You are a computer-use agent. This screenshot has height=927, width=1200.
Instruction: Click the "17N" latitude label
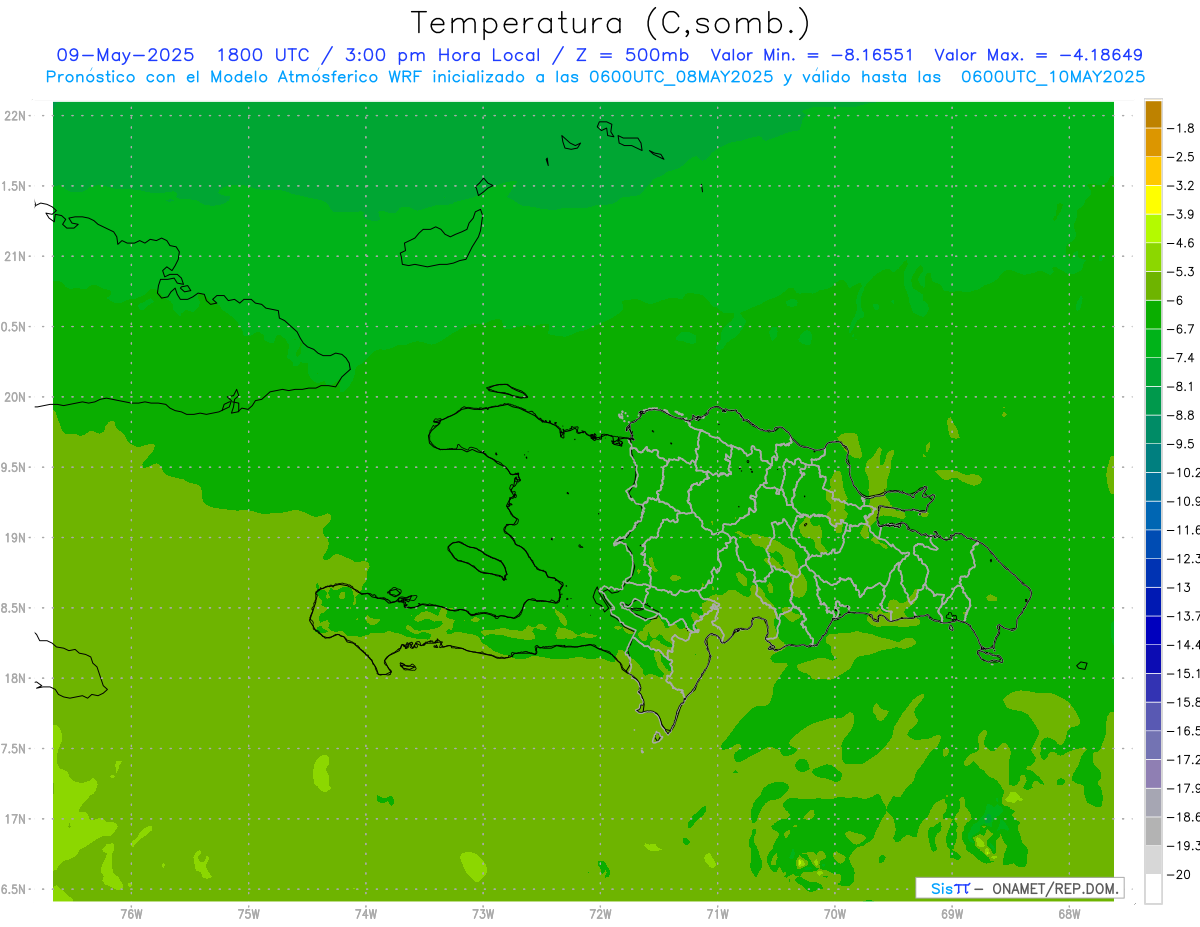[15, 819]
